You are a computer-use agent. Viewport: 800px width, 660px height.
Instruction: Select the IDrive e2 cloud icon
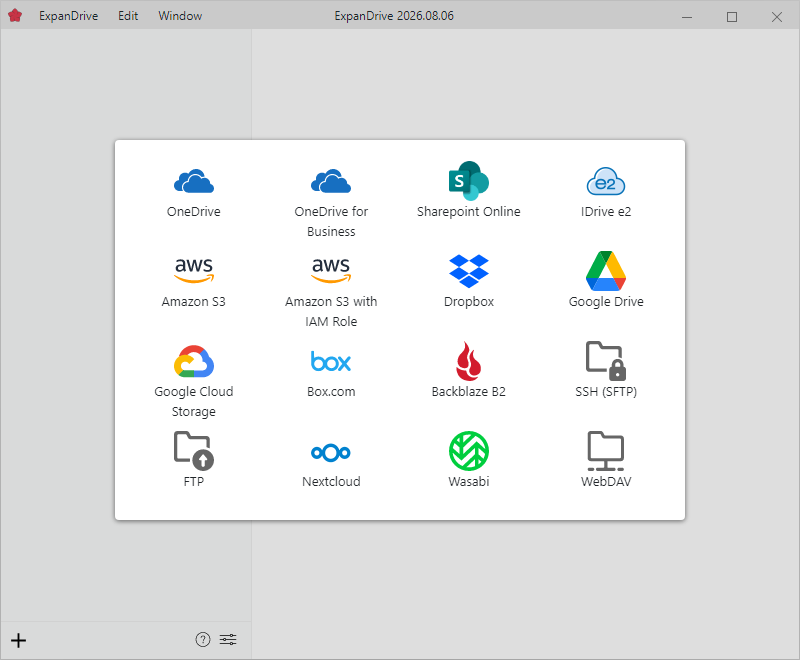pyautogui.click(x=606, y=181)
